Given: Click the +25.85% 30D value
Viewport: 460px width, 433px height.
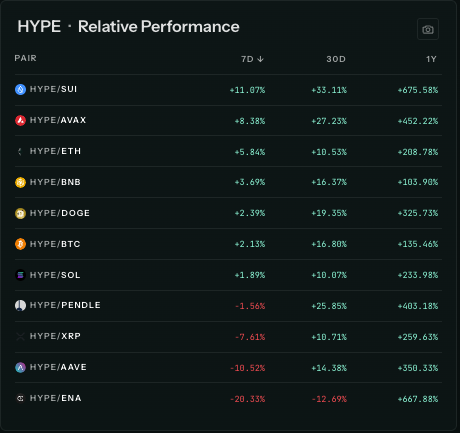Looking at the screenshot, I should [x=329, y=306].
